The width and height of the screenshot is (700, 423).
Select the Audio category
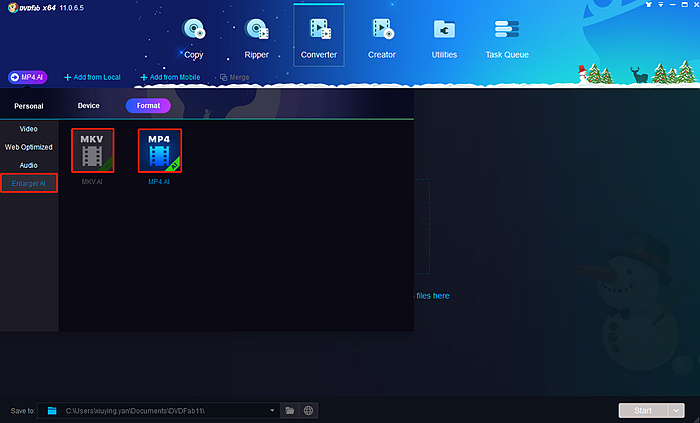pyautogui.click(x=29, y=165)
